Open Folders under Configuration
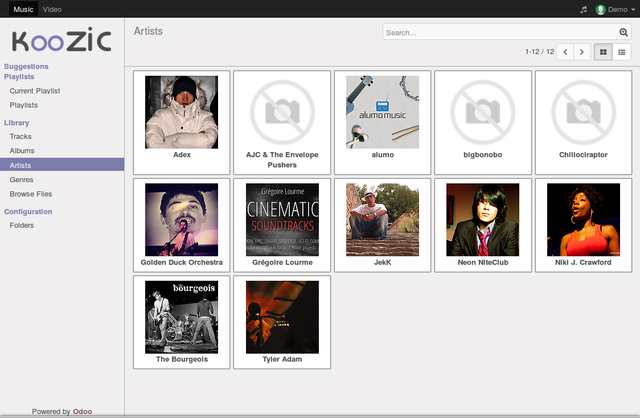 (x=22, y=225)
